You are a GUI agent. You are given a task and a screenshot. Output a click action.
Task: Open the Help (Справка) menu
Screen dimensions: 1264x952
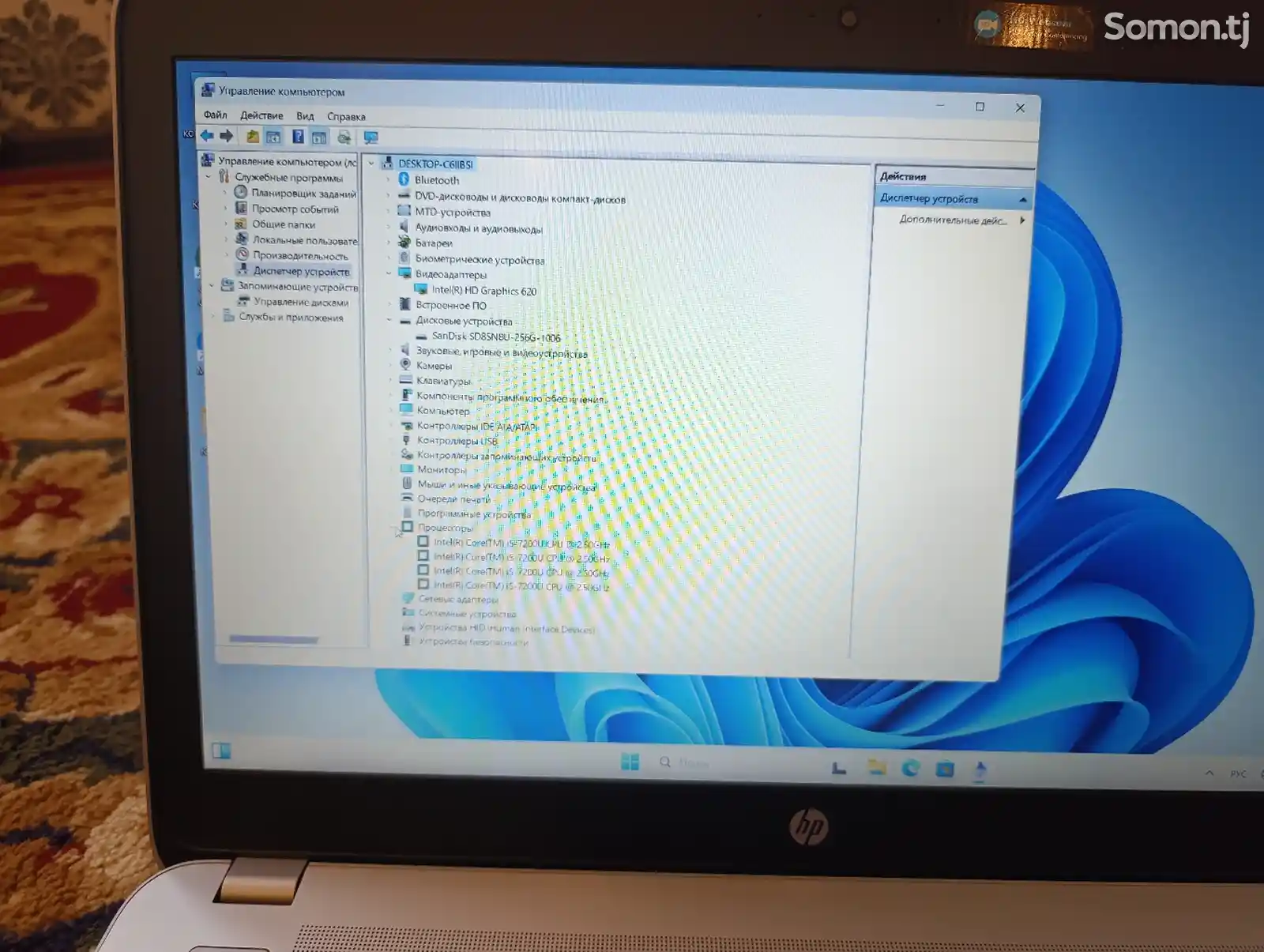point(346,116)
